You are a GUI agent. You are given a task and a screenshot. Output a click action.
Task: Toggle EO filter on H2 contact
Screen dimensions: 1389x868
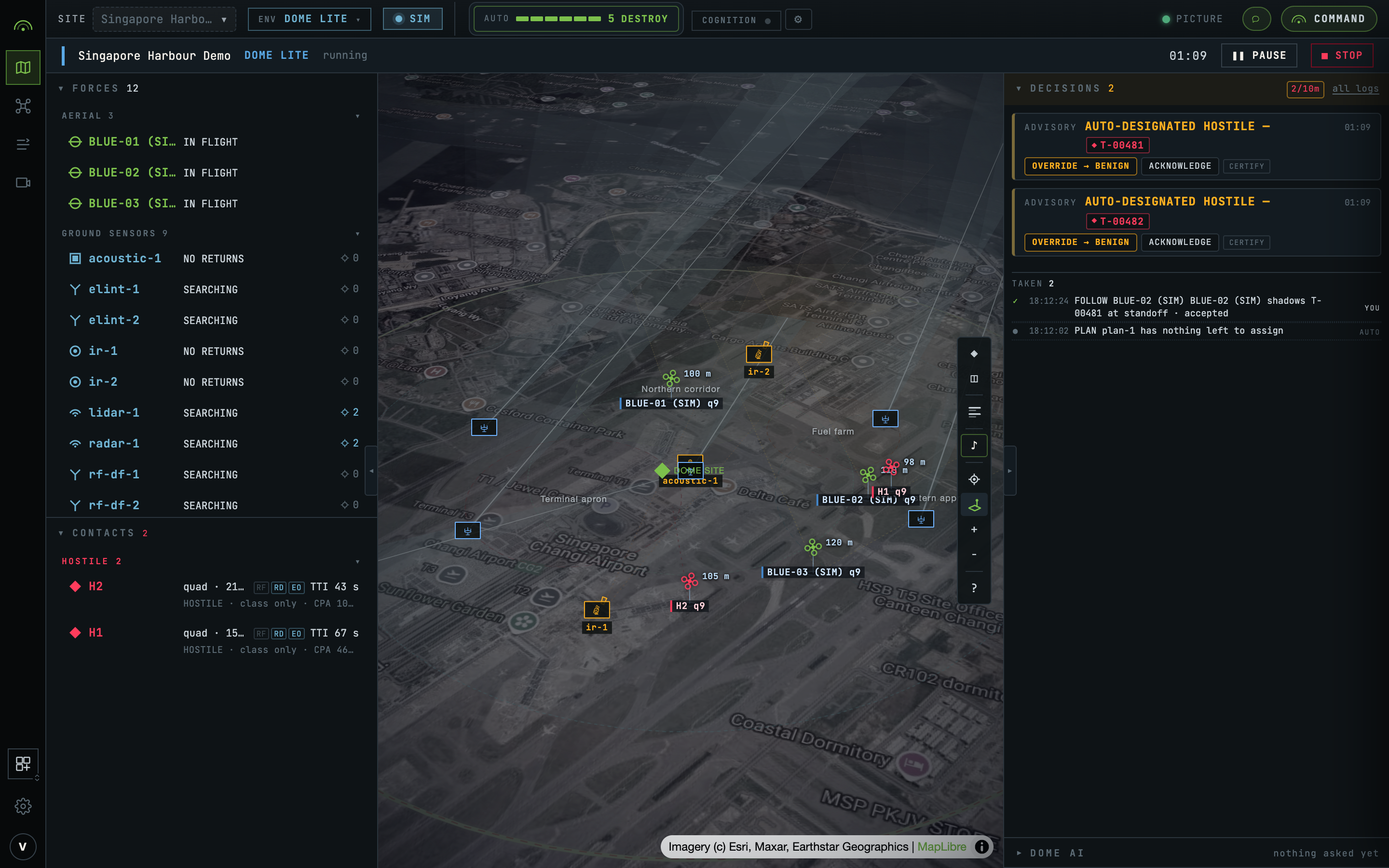click(296, 587)
